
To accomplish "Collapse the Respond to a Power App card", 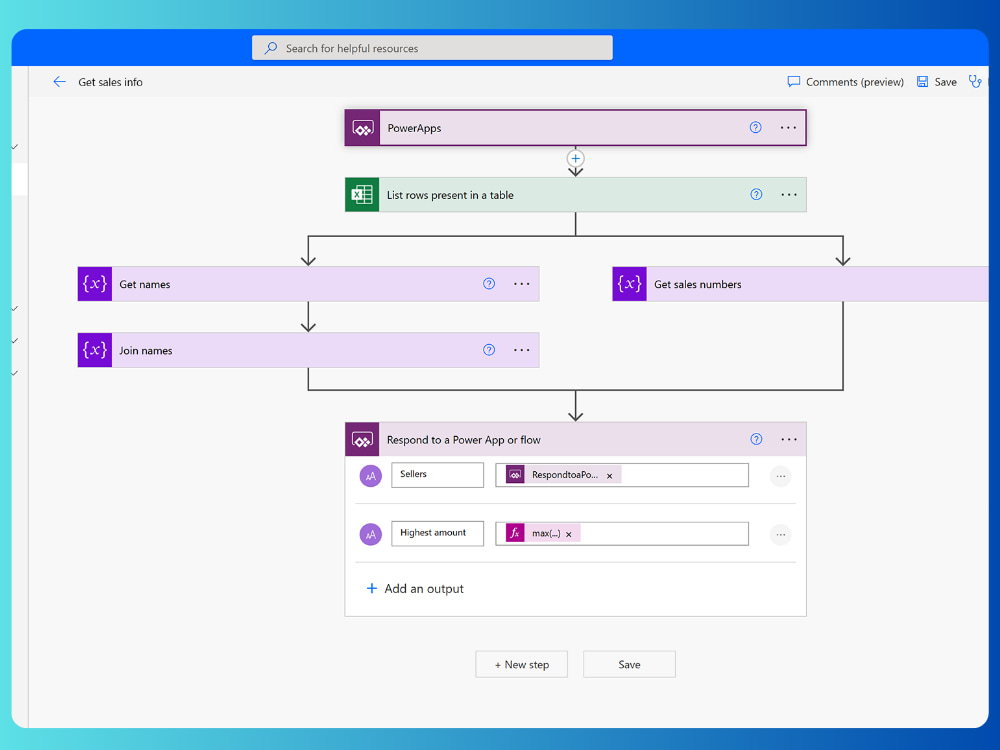I will [x=575, y=439].
